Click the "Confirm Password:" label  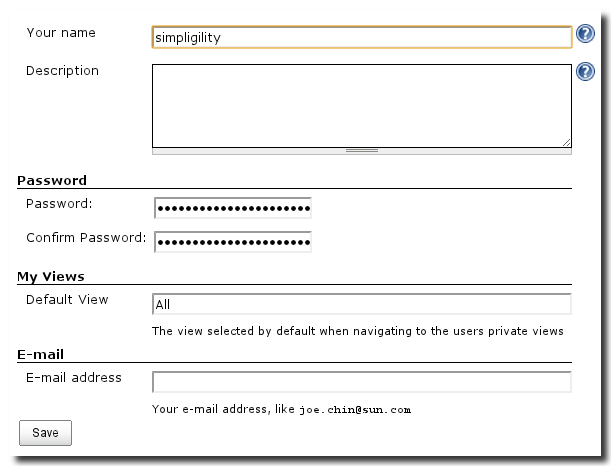coord(86,238)
